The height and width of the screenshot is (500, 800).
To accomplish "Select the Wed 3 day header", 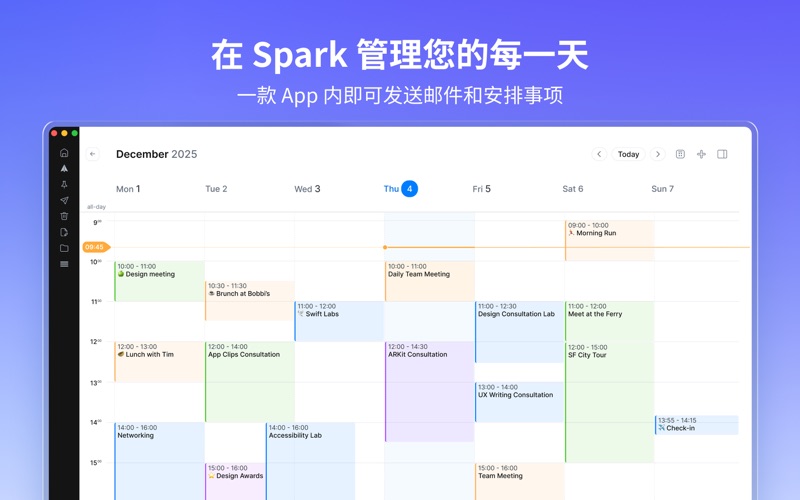I will pyautogui.click(x=307, y=189).
